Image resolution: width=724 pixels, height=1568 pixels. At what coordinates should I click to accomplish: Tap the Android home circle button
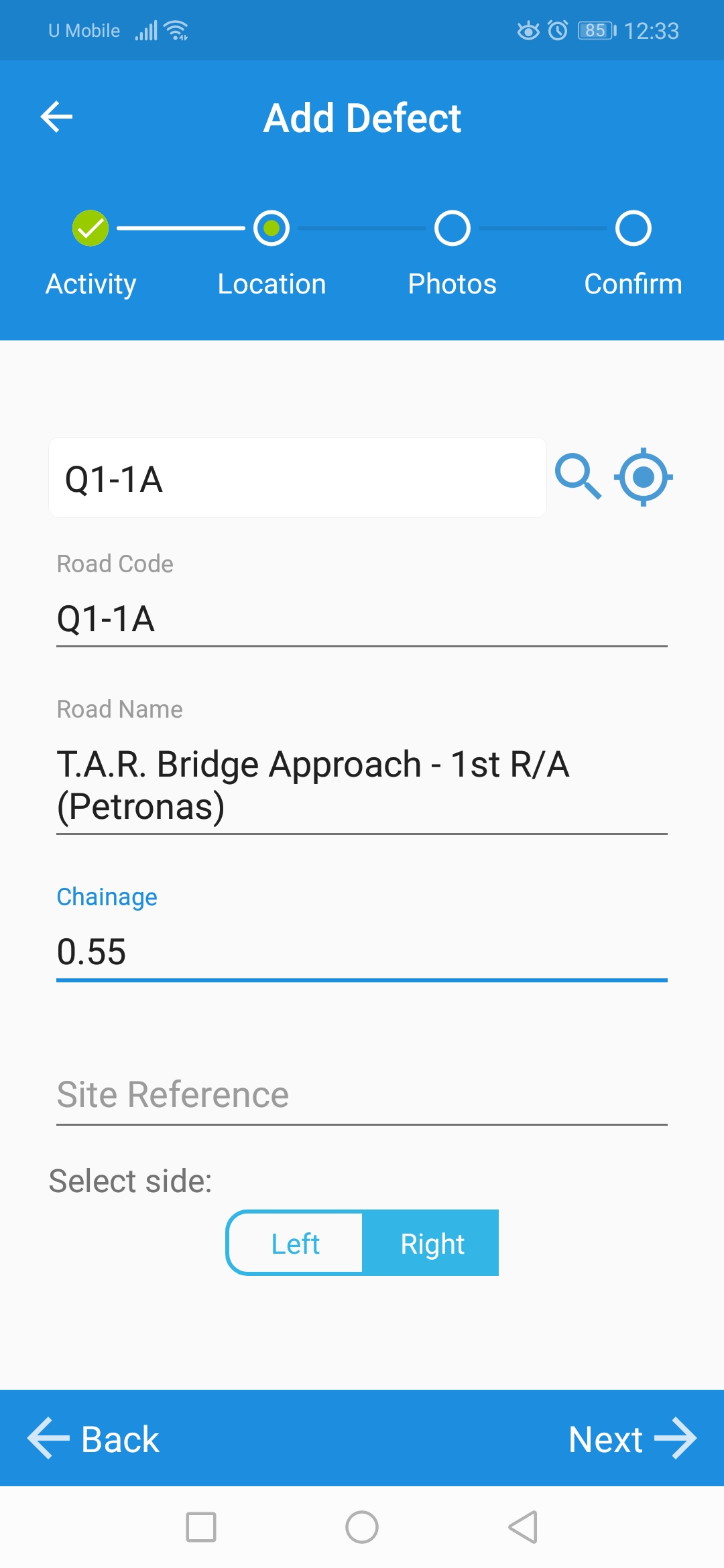click(x=362, y=1527)
